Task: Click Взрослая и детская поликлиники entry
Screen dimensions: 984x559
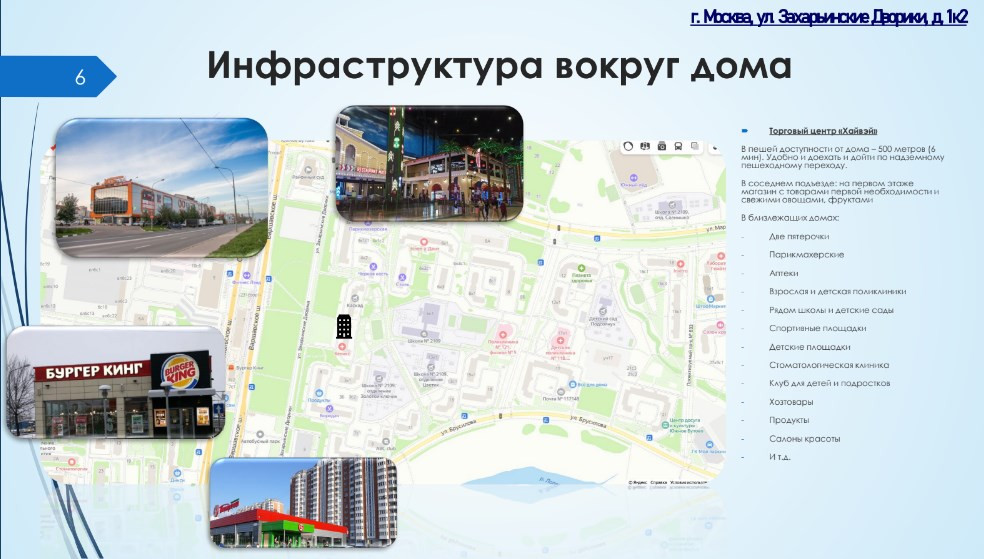Action: 838,292
